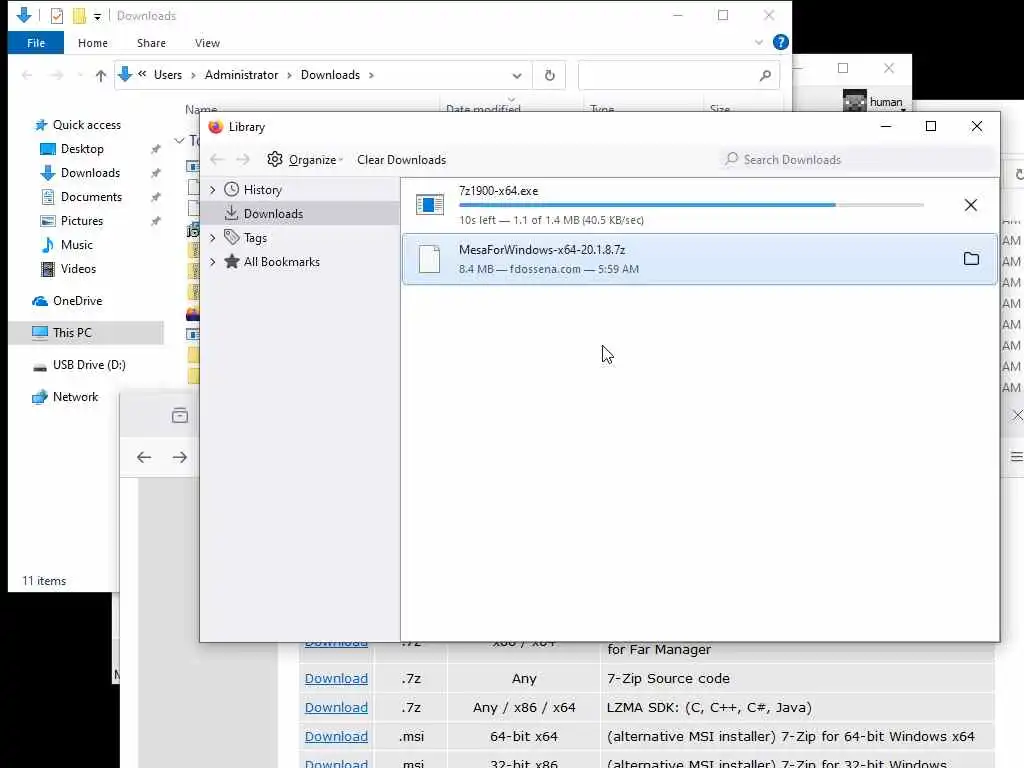Screen dimensions: 1024x768
Task: Open Documents in Explorer navigation pane
Action: [91, 197]
